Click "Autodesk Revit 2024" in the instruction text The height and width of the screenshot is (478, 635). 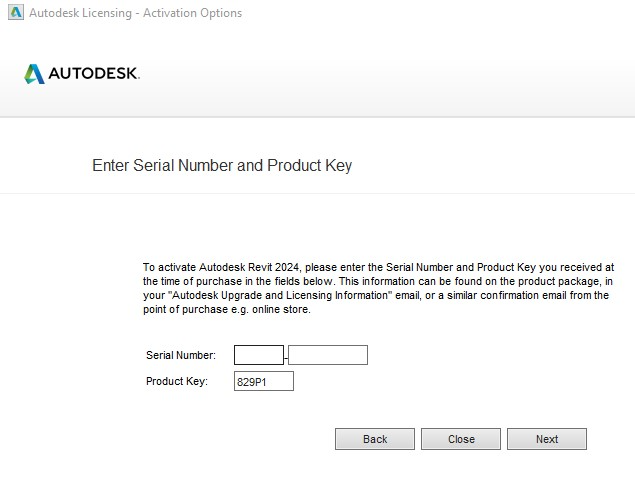click(x=250, y=268)
